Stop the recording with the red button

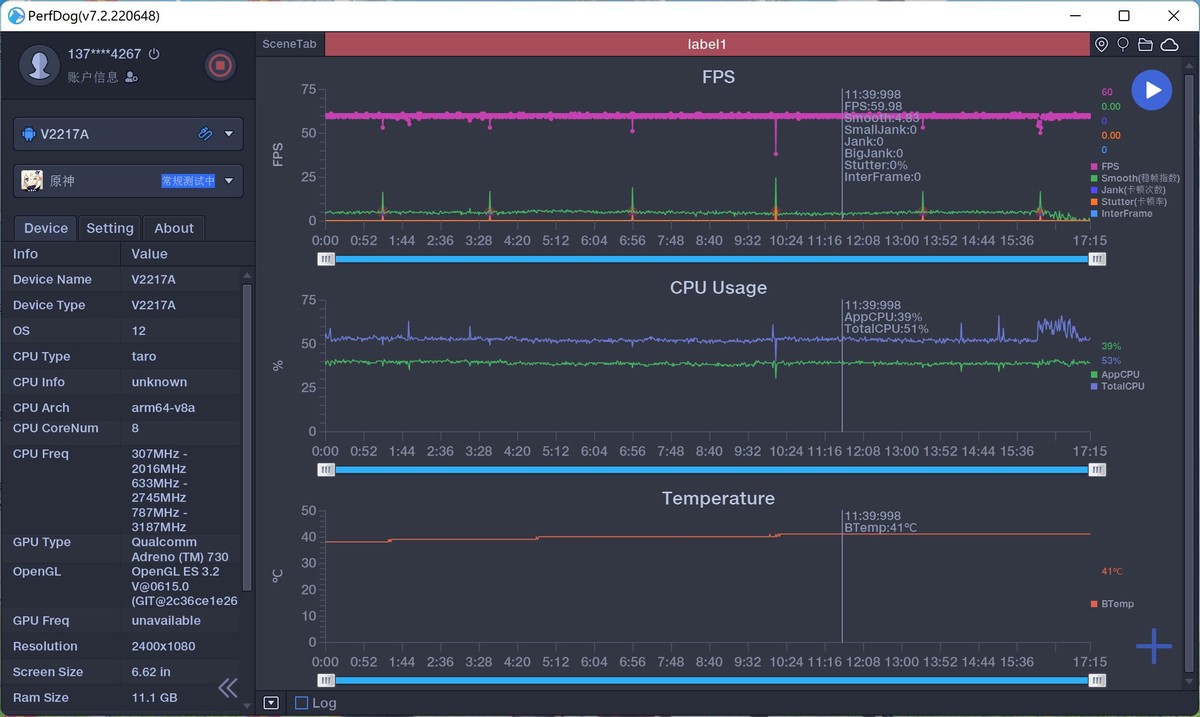click(x=220, y=66)
